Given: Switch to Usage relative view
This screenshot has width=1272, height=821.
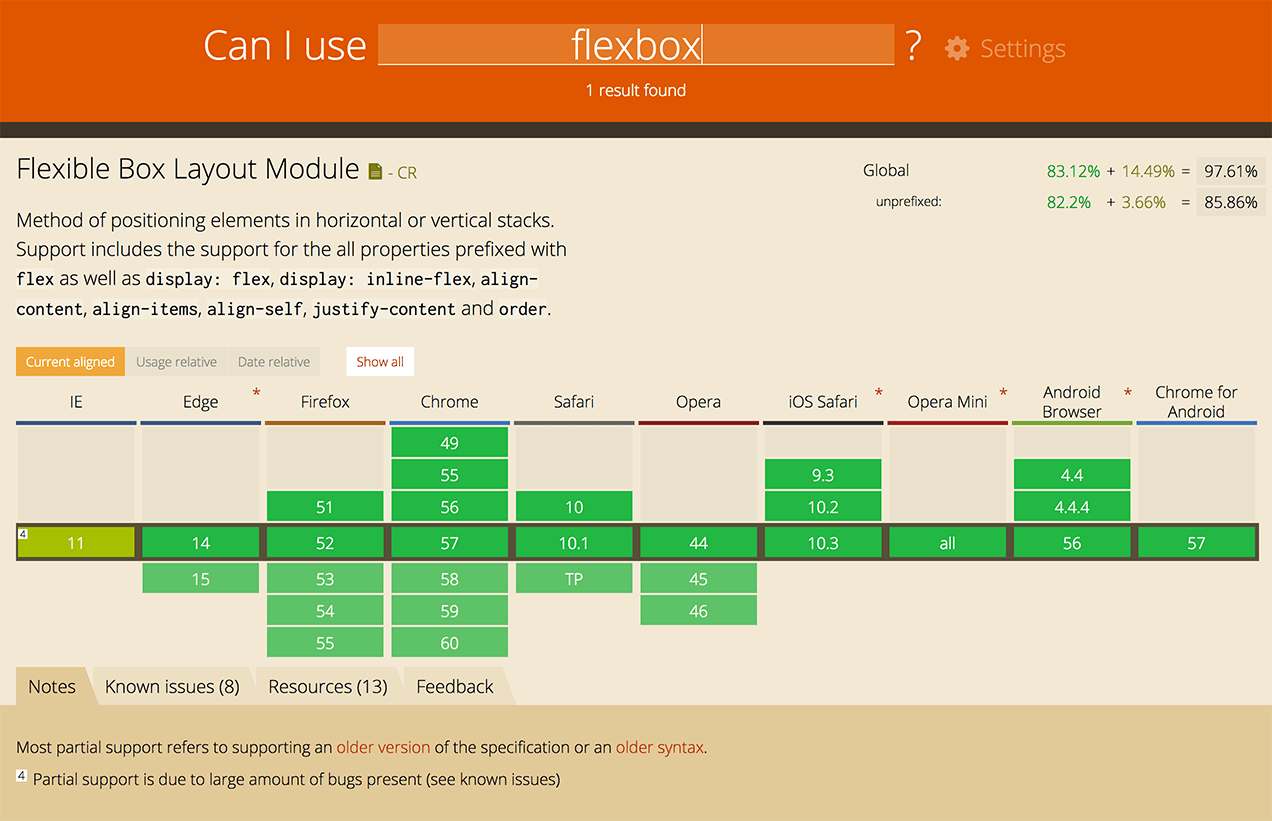Looking at the screenshot, I should coord(176,362).
